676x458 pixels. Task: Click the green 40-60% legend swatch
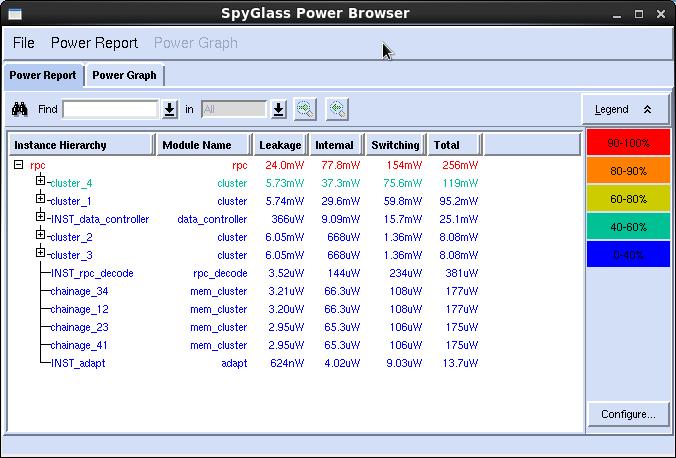tap(627, 227)
